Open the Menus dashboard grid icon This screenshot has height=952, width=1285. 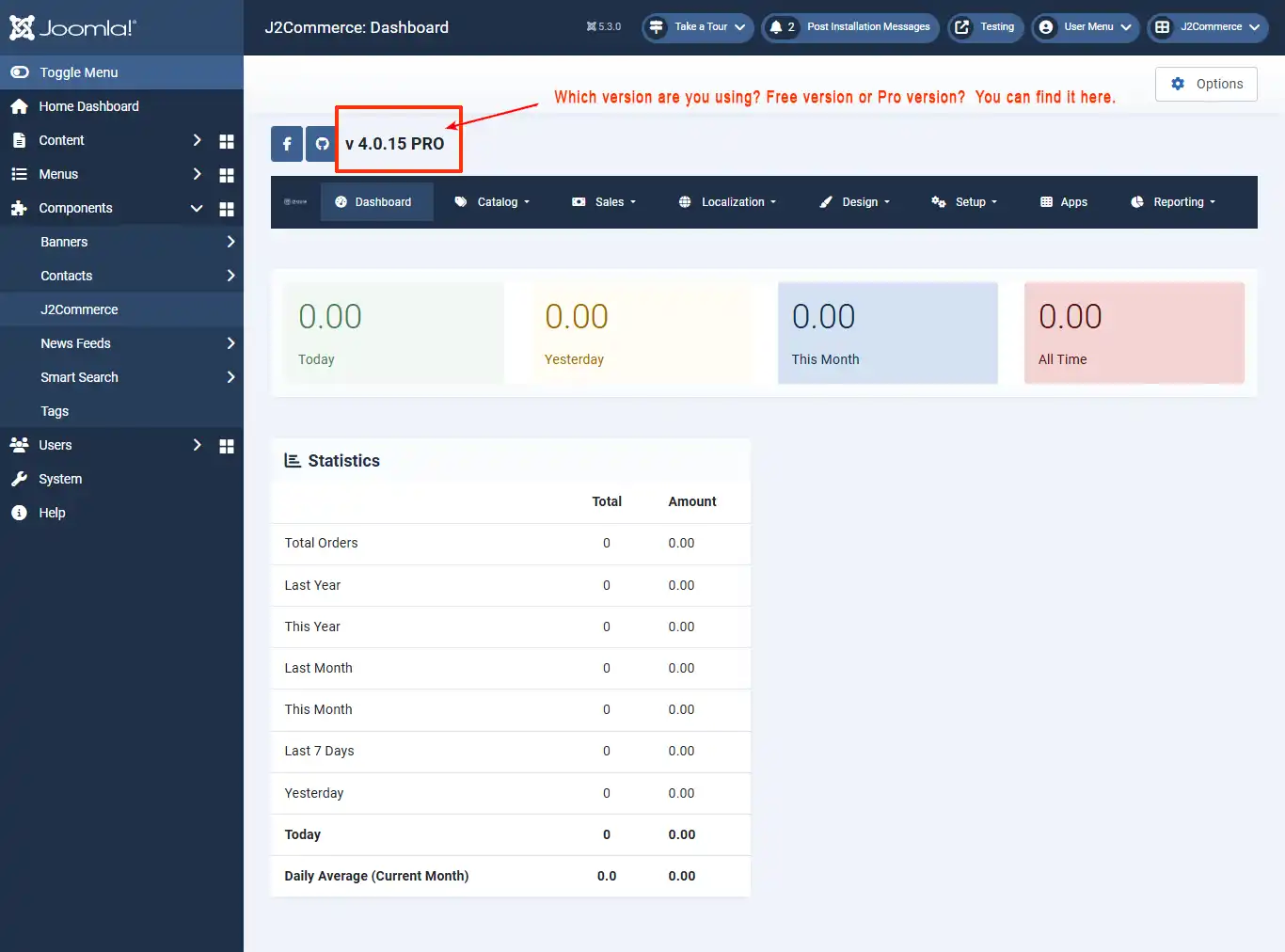[227, 175]
